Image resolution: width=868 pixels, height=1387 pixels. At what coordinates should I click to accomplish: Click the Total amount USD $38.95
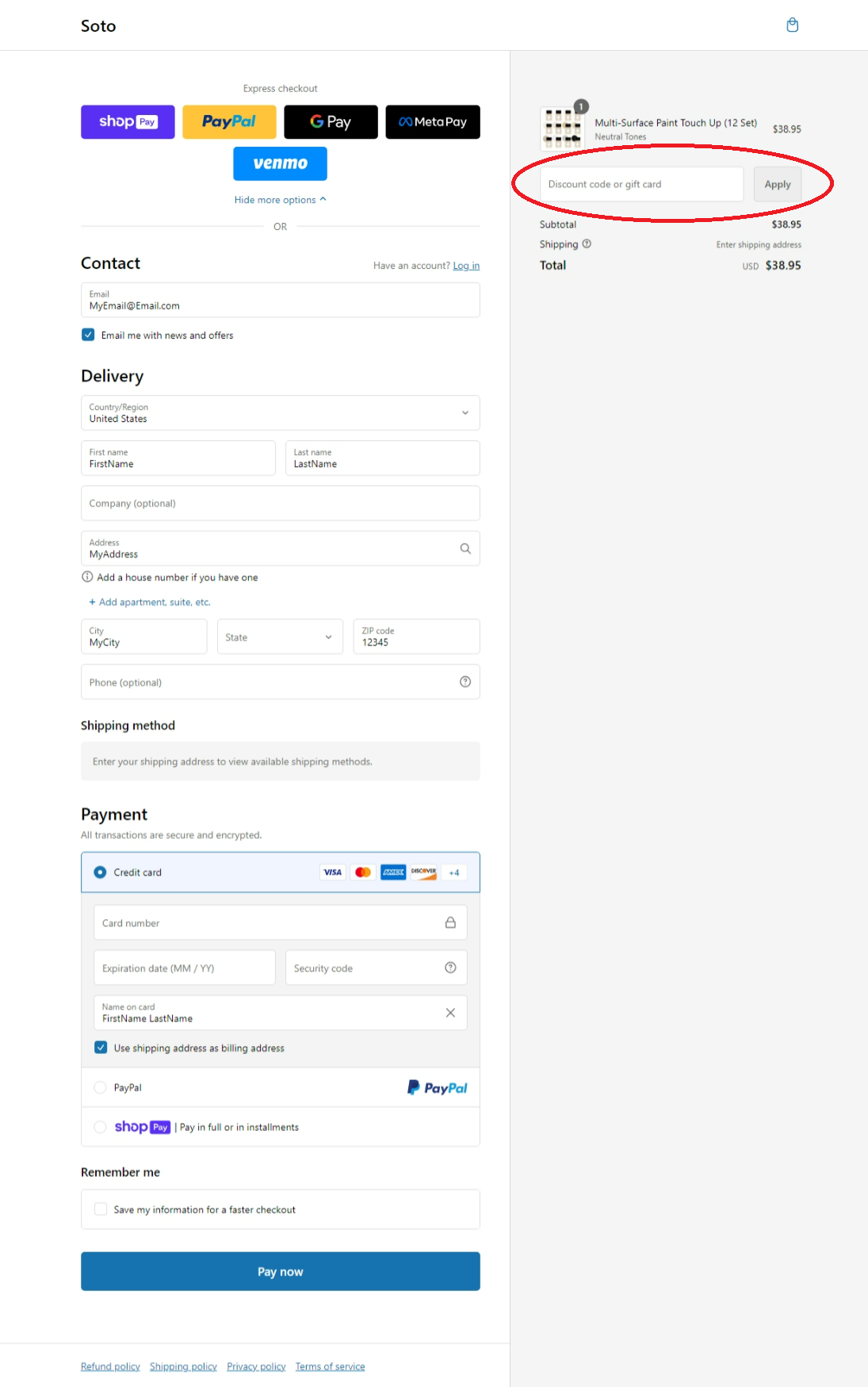click(771, 266)
